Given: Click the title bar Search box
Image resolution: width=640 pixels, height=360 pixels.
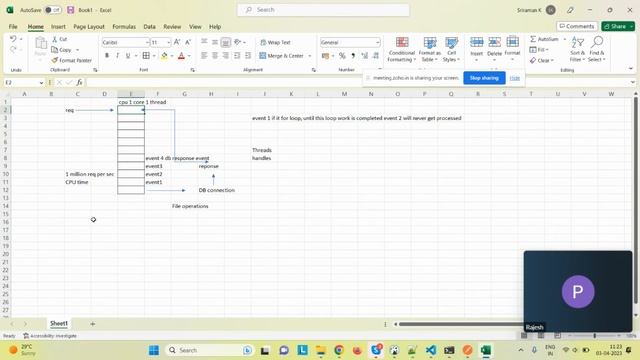Looking at the screenshot, I should point(323,10).
